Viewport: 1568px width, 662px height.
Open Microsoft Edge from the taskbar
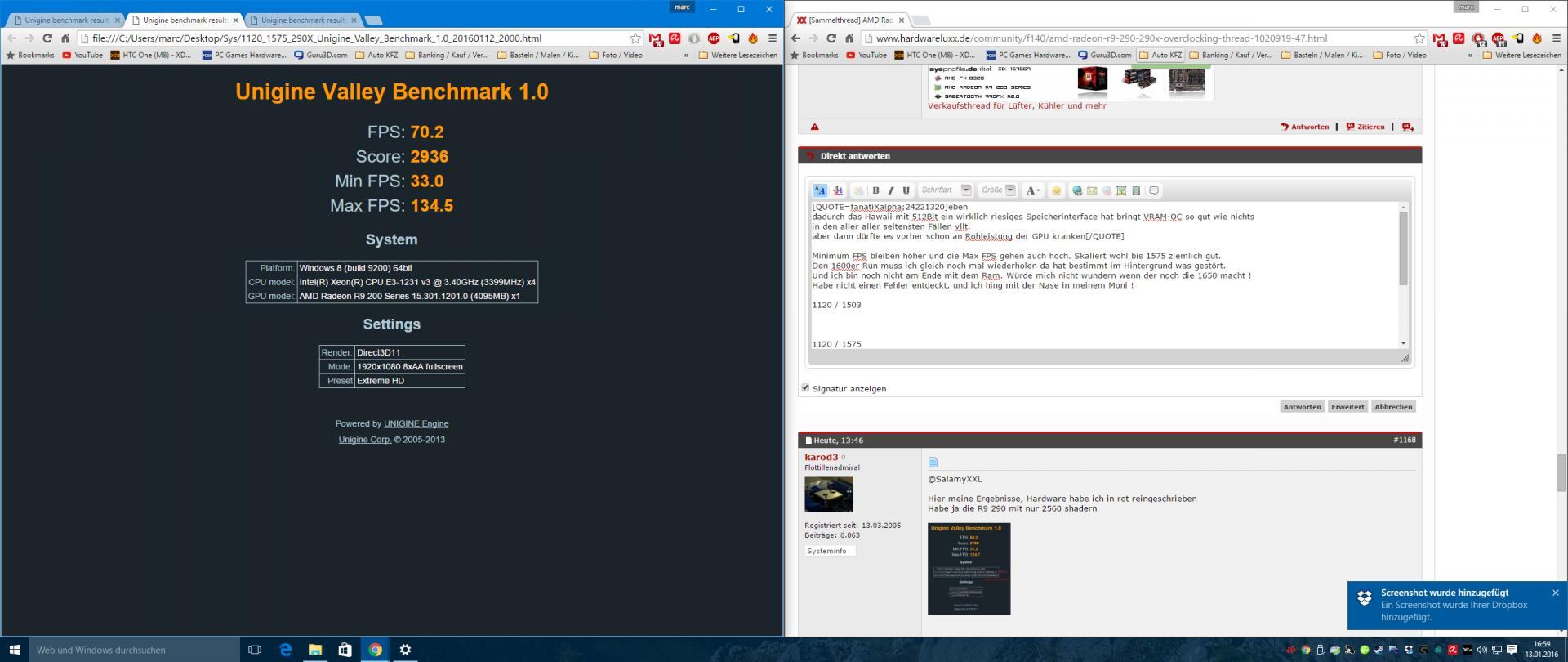click(285, 650)
